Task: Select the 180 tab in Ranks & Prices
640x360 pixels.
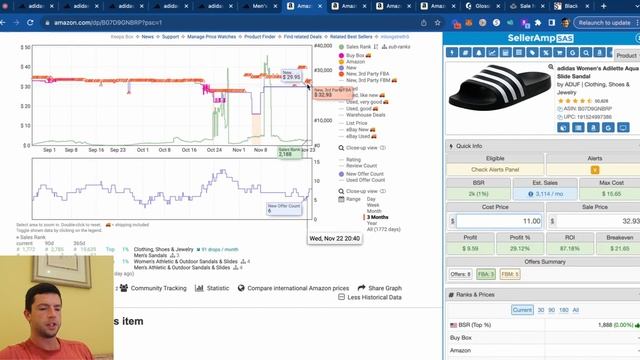Action: (x=564, y=310)
